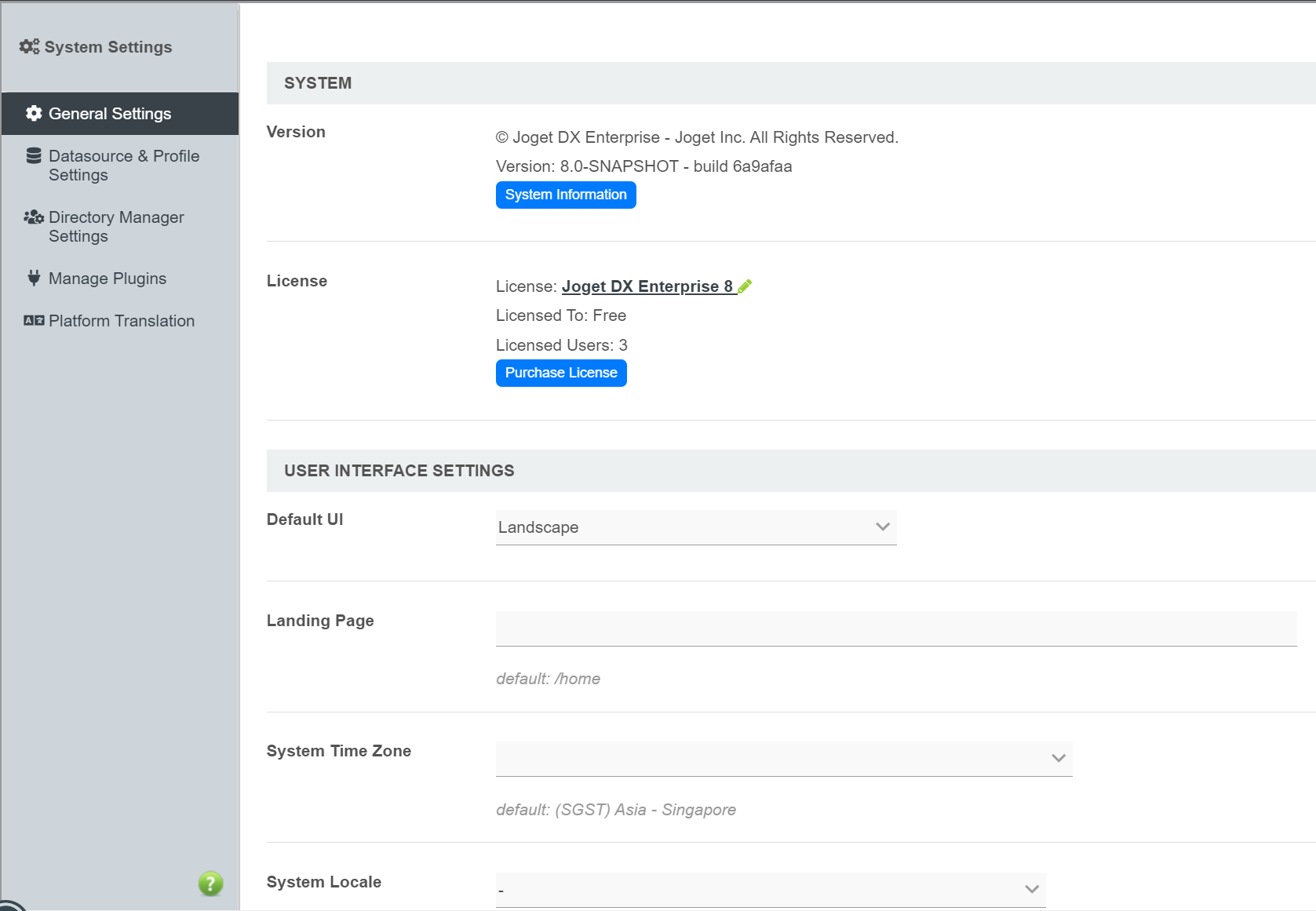Select General Settings in the sidebar

tap(110, 114)
